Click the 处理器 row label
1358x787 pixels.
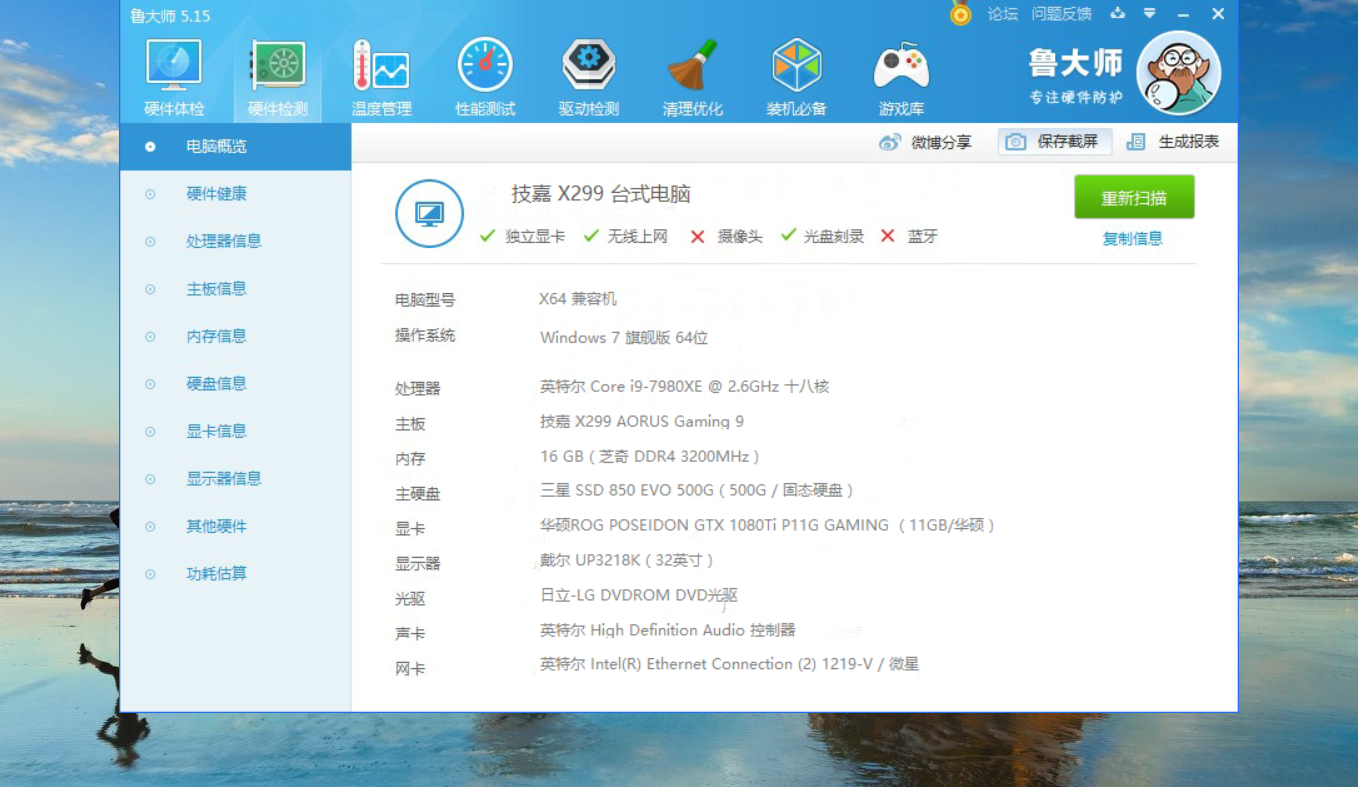[418, 389]
